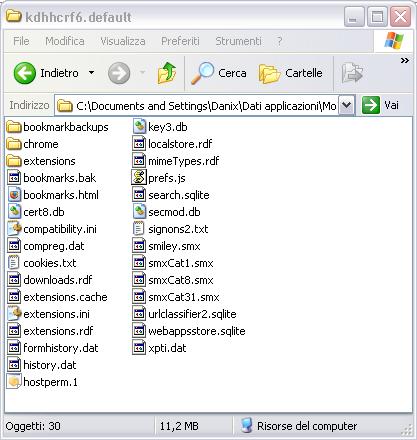
Task: Open the Preferiti menu
Action: [180, 41]
